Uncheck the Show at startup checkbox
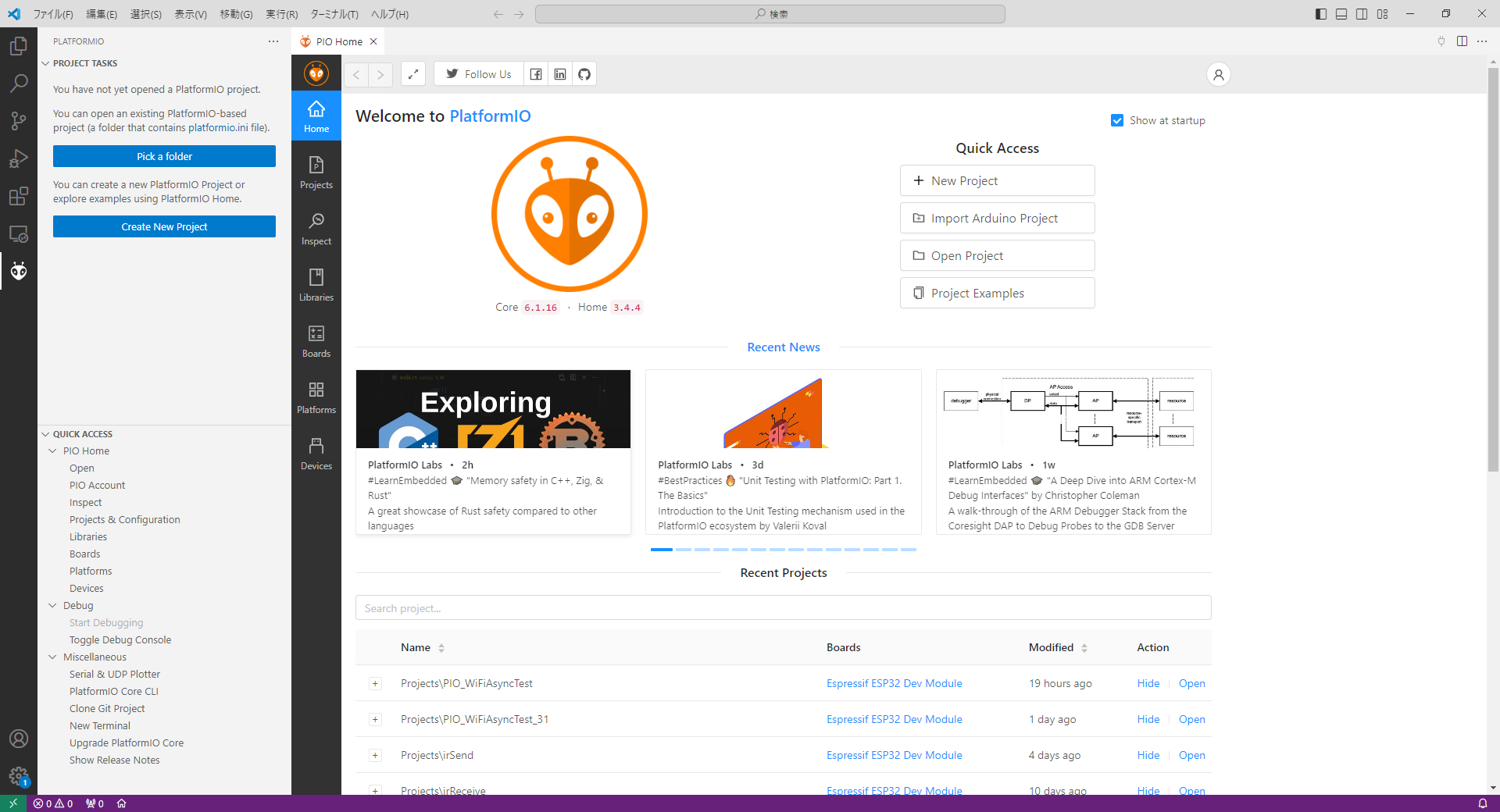Screen dimensions: 1500x812 click(1117, 120)
